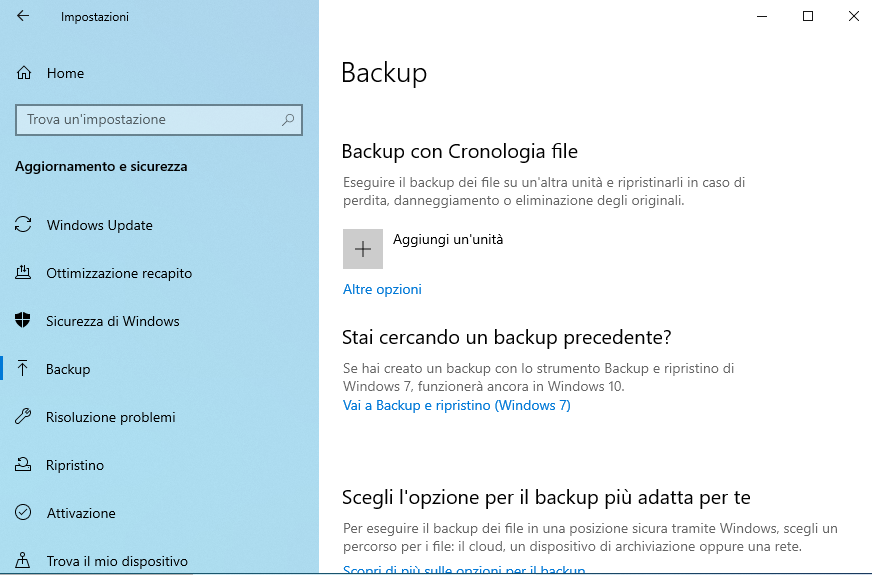Click the Trova il mio dispositivo icon

[23, 561]
